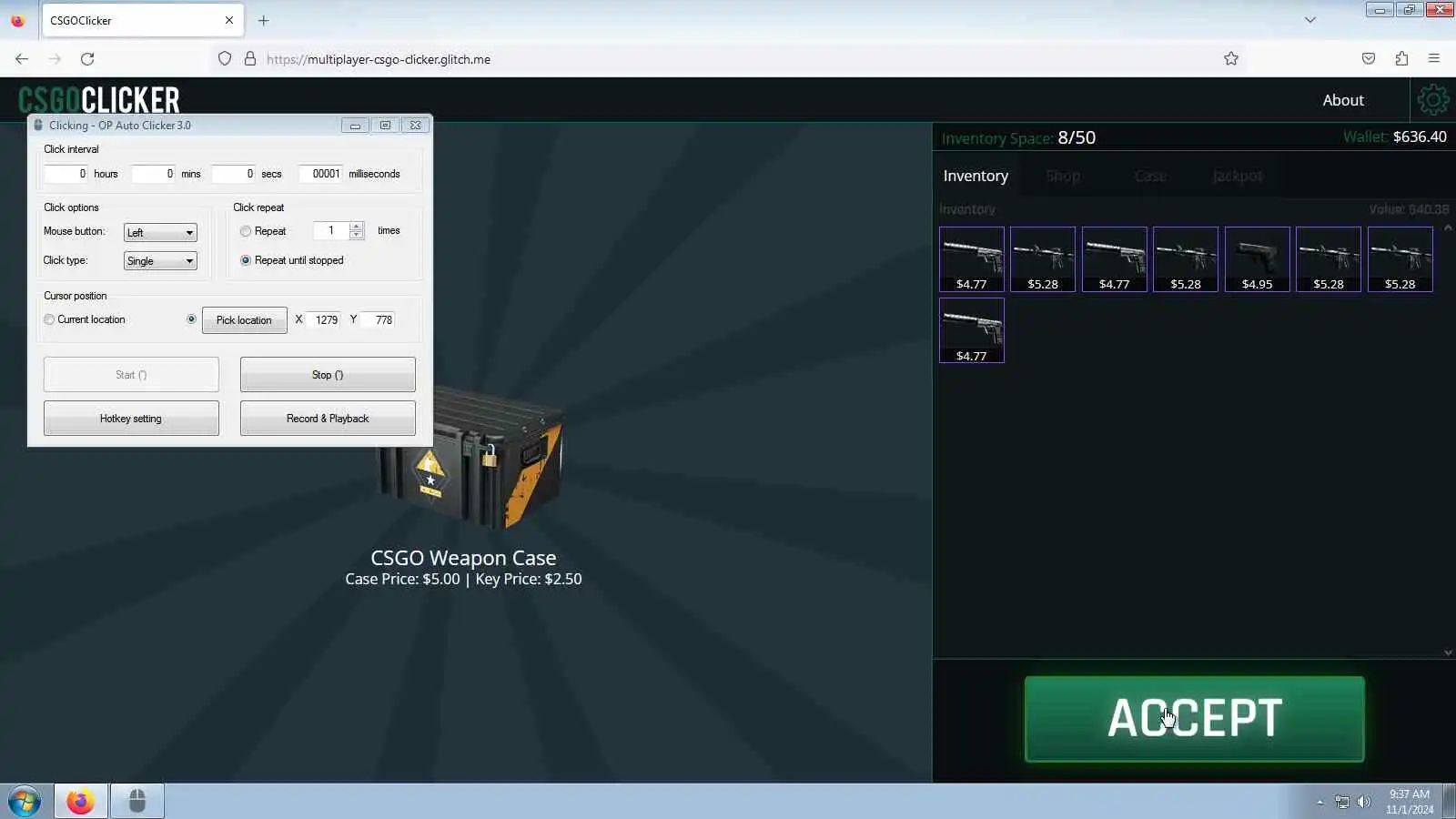Close the CSGOClicker tab
The image size is (1456, 819).
pyautogui.click(x=229, y=20)
